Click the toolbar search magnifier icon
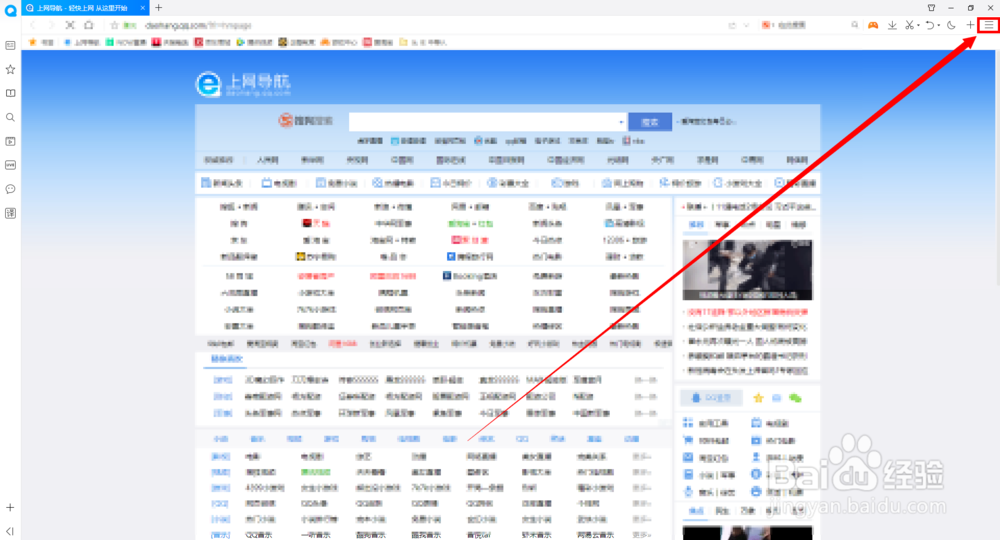The image size is (1000, 540). tap(855, 25)
